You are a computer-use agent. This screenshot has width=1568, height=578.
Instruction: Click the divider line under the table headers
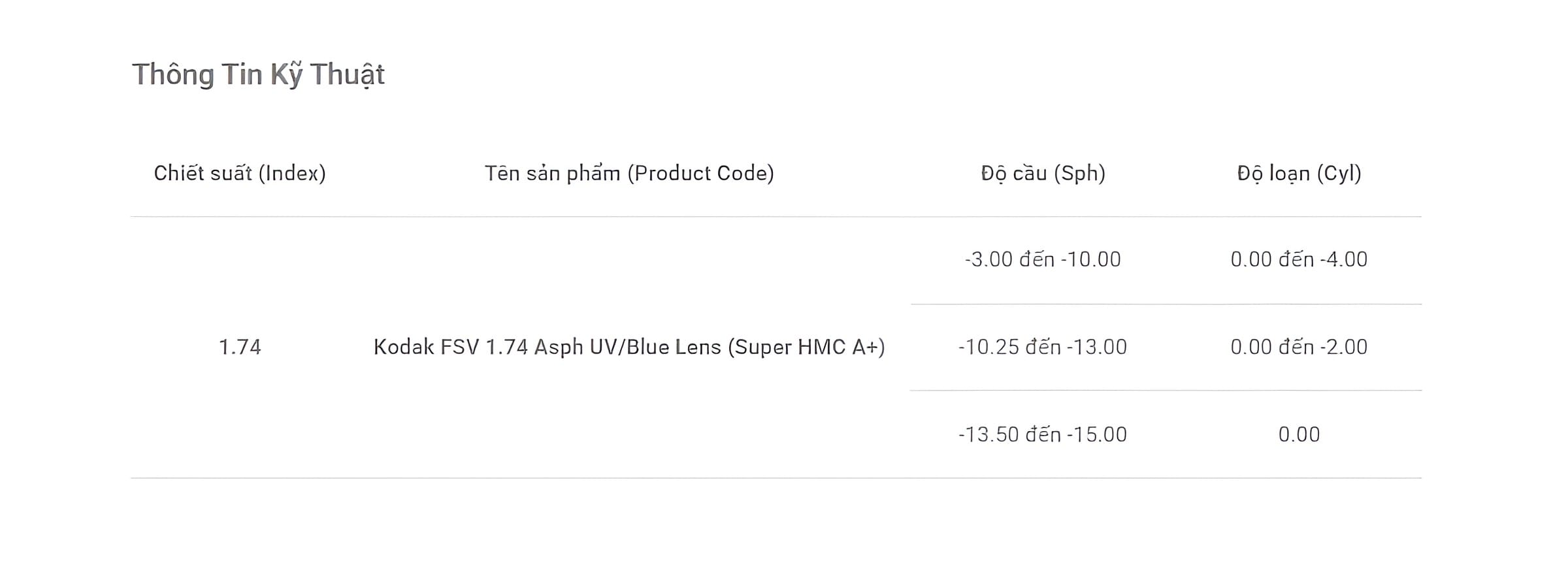776,217
